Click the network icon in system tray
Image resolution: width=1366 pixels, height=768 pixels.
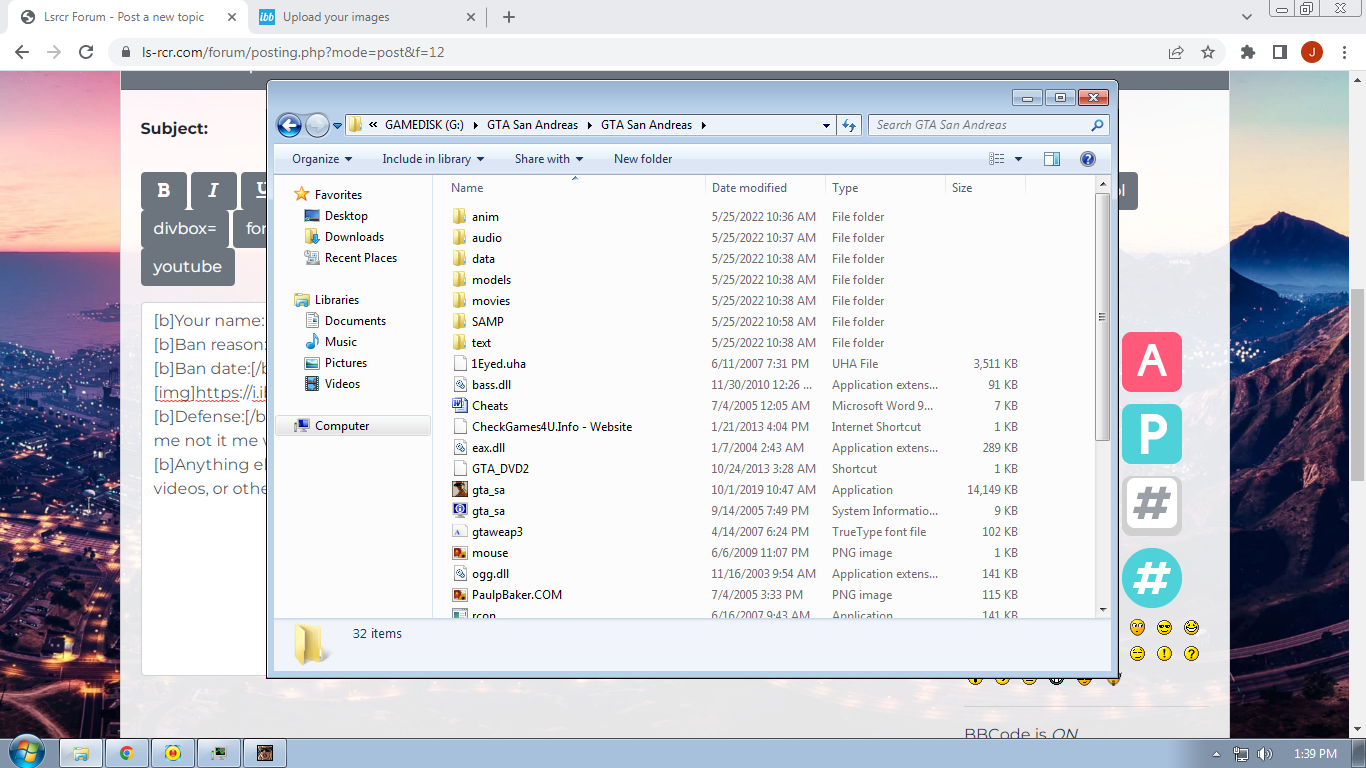click(1241, 754)
